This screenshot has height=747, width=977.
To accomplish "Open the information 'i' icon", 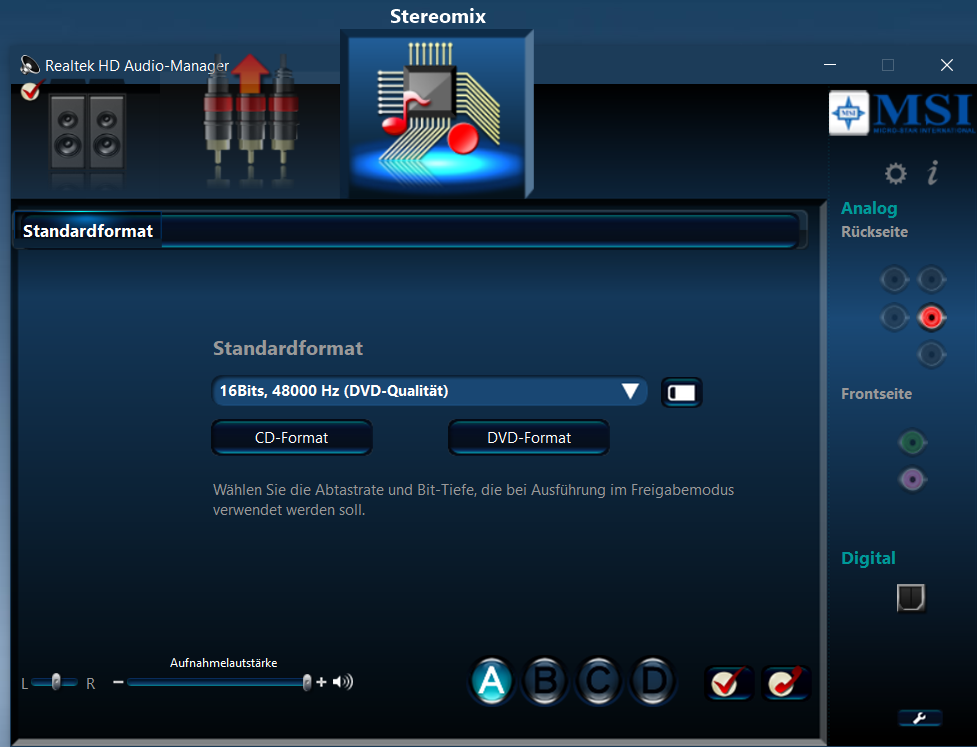I will pyautogui.click(x=933, y=173).
